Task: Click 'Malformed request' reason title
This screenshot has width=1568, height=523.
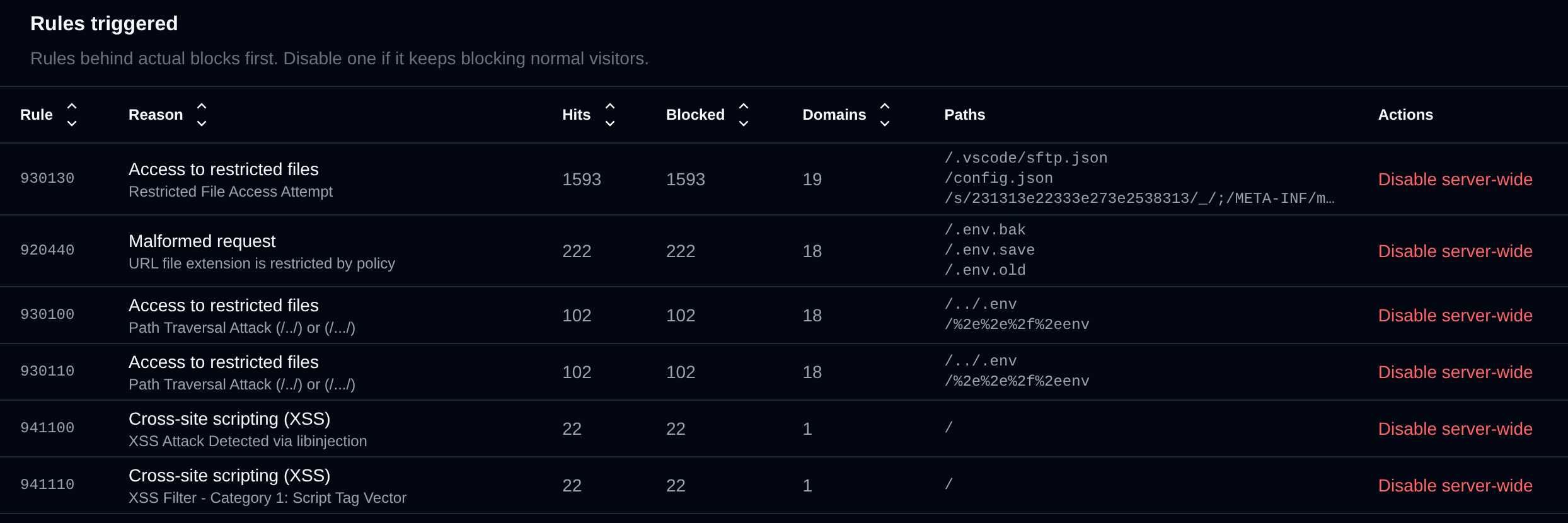Action: coord(202,241)
